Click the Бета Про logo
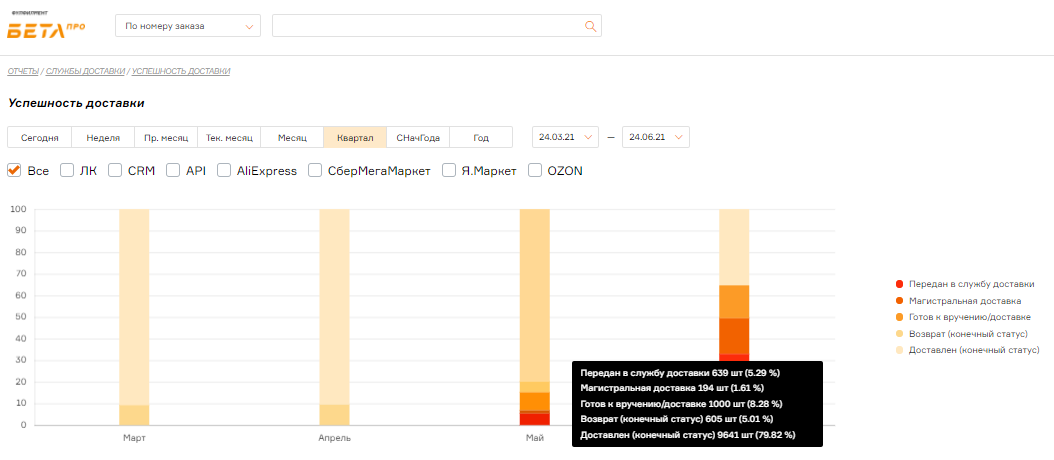Image resolution: width=1054 pixels, height=460 pixels. (x=46, y=28)
